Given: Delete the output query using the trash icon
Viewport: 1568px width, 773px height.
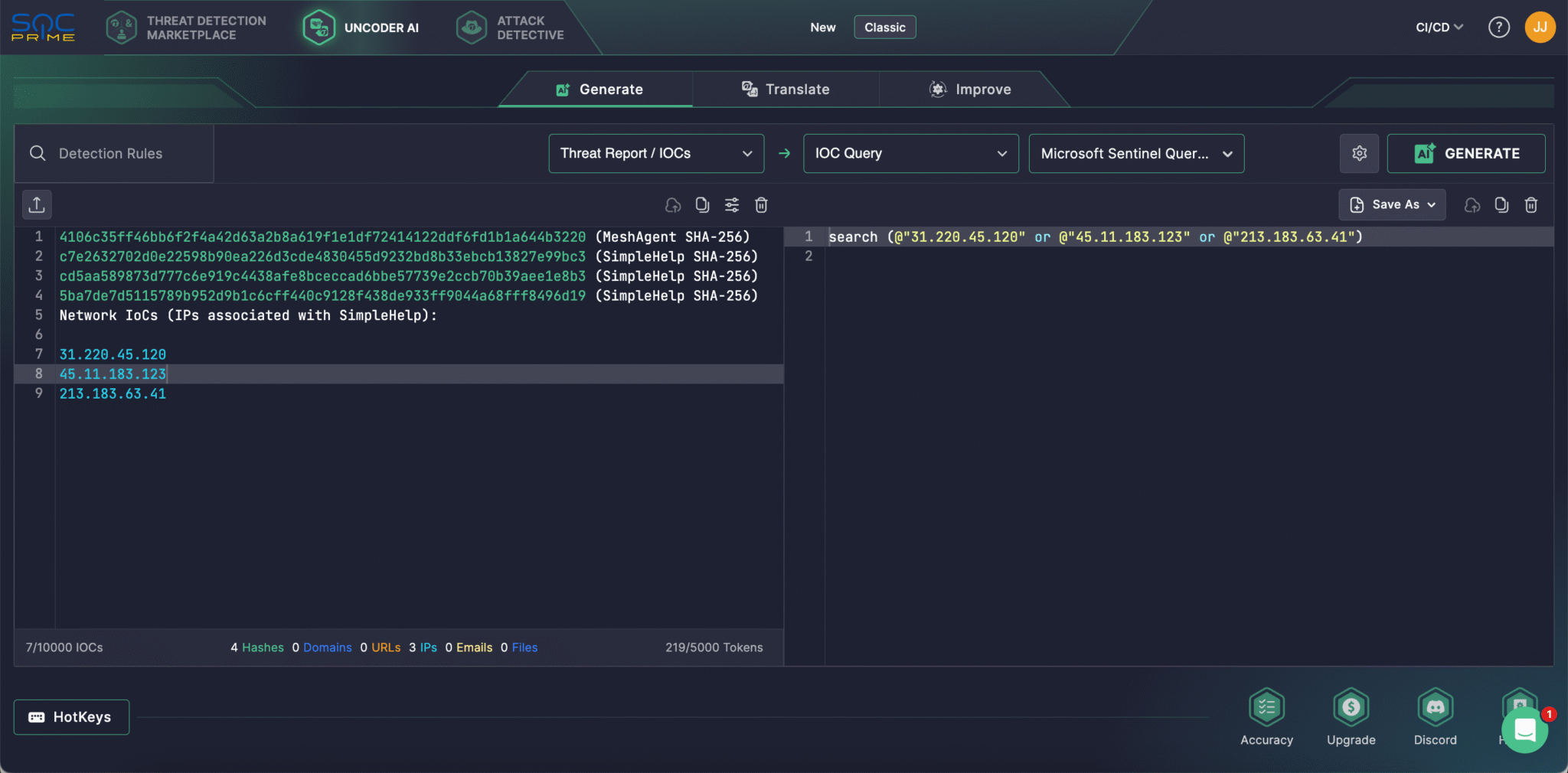Looking at the screenshot, I should click(1530, 204).
